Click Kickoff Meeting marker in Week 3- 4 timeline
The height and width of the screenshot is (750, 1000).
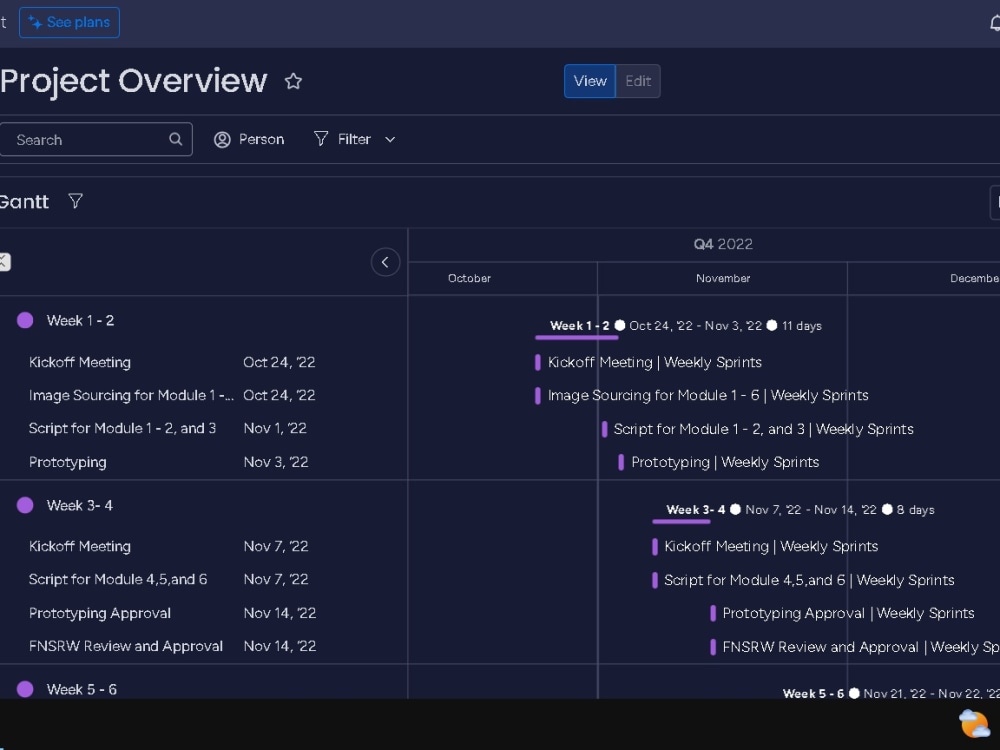pyautogui.click(x=654, y=547)
